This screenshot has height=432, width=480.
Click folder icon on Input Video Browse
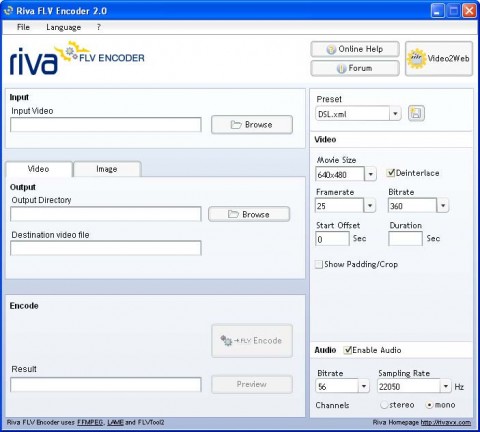(x=236, y=125)
